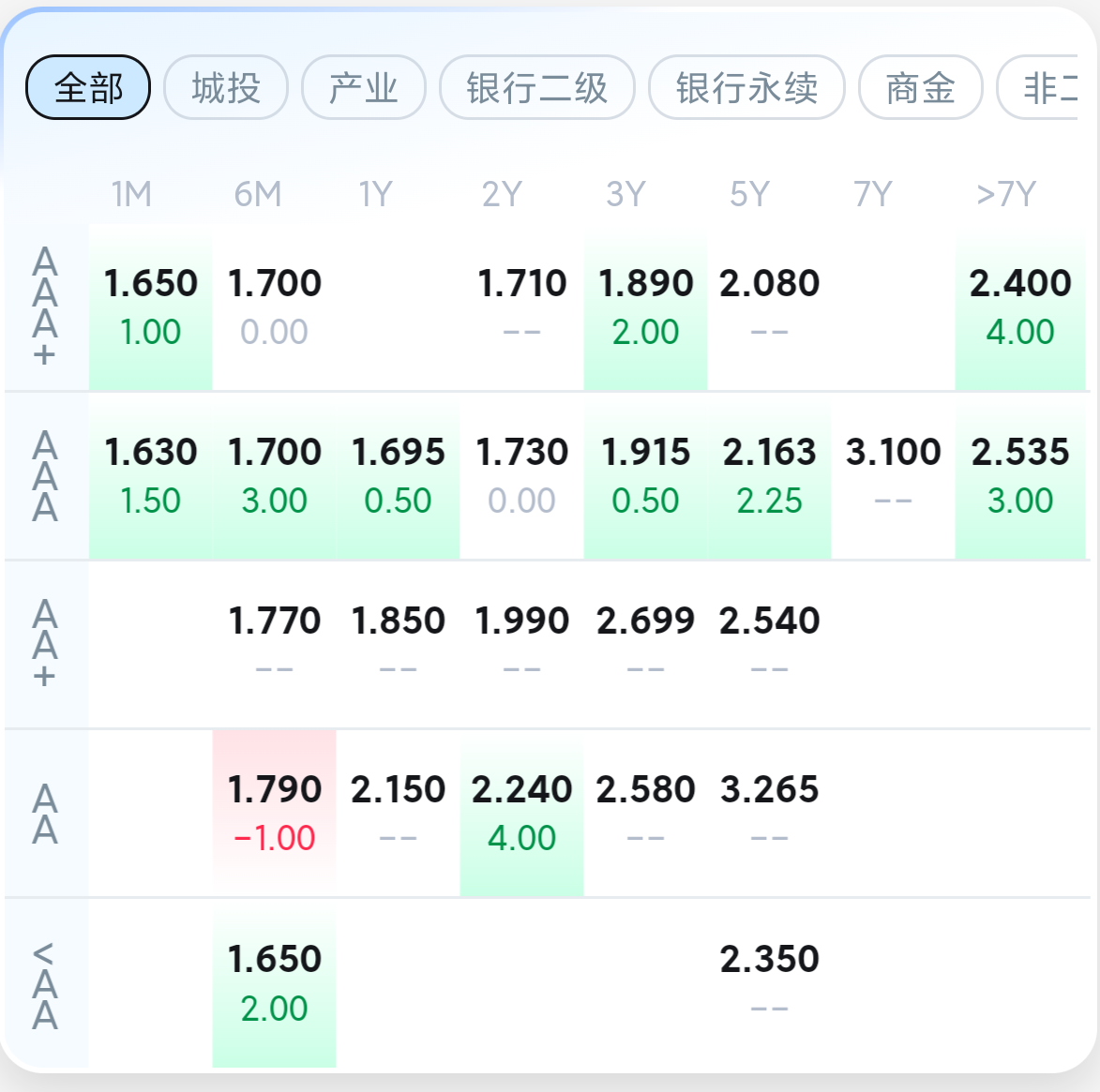Click the AAA 5Y yield 2.163
1100x1092 pixels.
coord(769,475)
